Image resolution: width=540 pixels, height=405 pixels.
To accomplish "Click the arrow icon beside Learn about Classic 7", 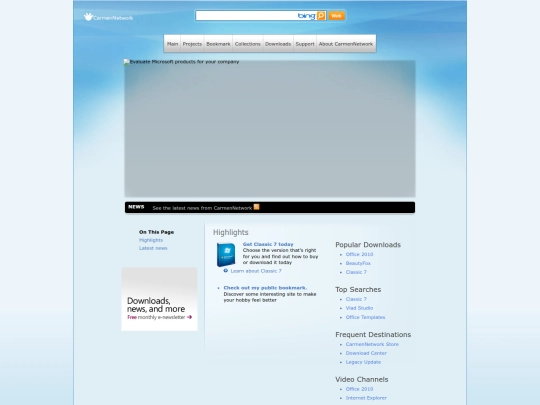I will click(x=226, y=271).
